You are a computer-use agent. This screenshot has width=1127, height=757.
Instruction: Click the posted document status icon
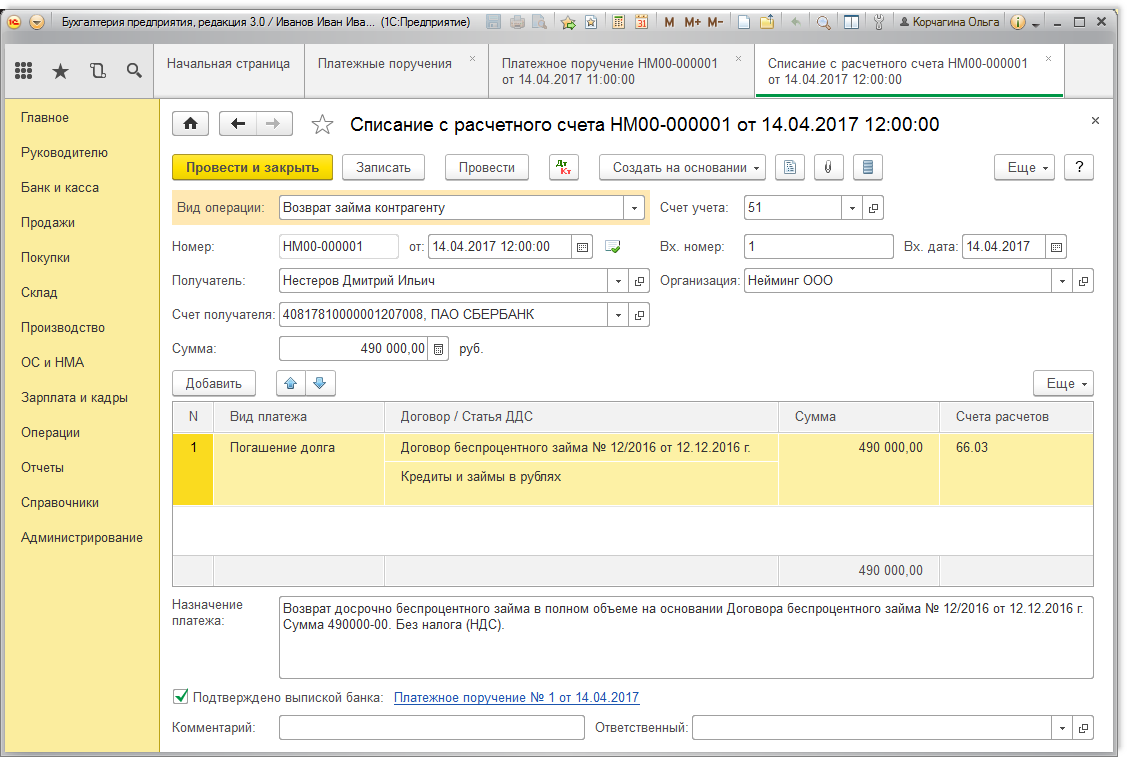[612, 247]
